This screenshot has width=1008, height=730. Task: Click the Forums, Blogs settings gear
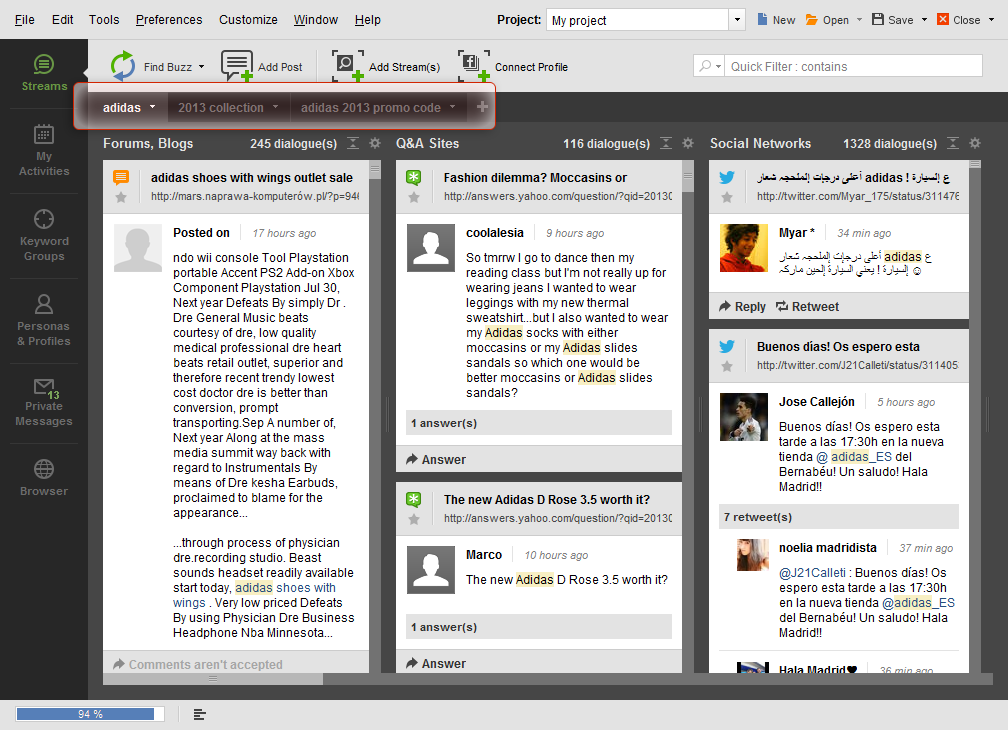[x=375, y=143]
